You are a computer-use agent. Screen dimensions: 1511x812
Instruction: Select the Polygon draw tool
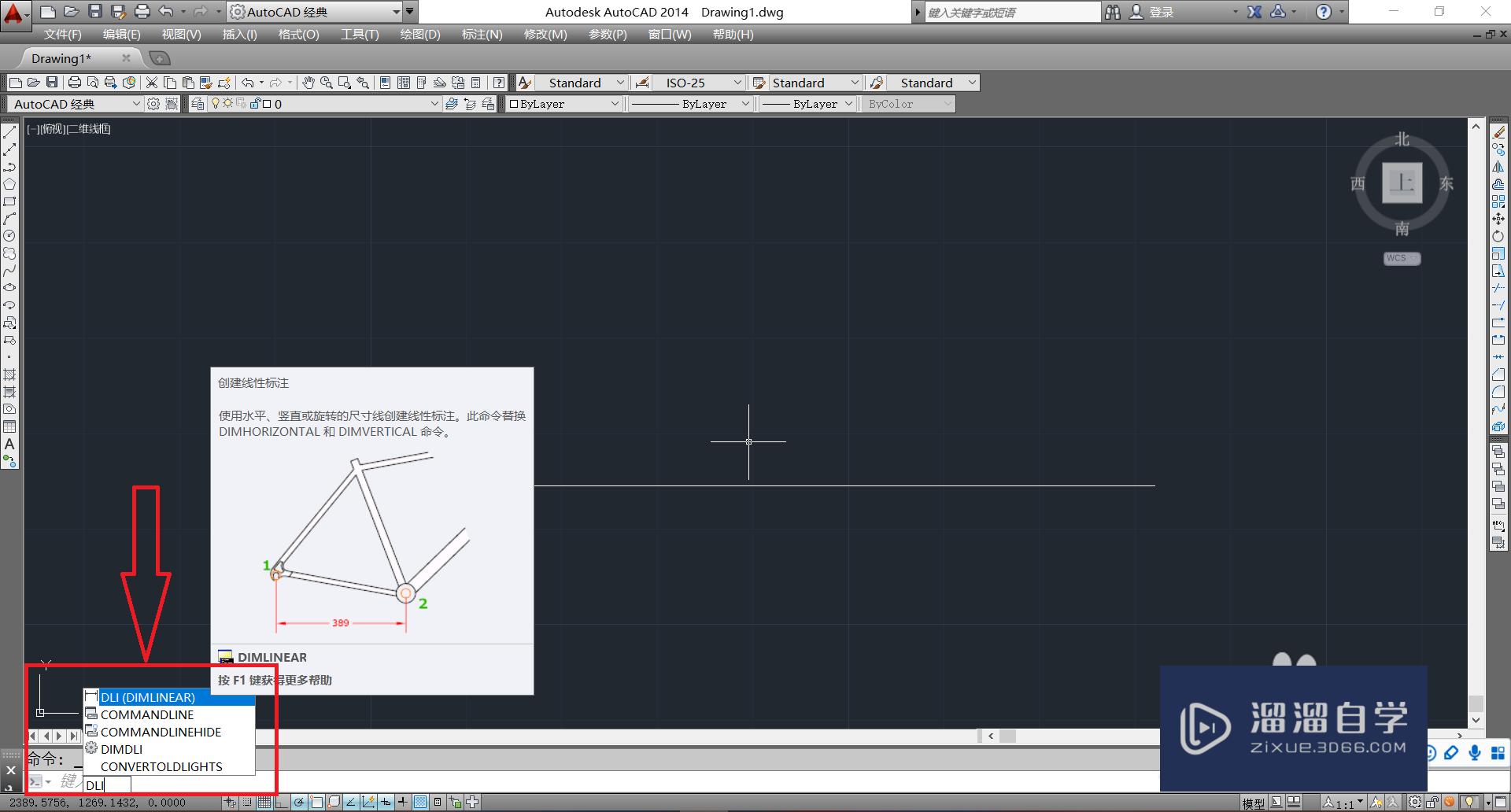point(9,184)
